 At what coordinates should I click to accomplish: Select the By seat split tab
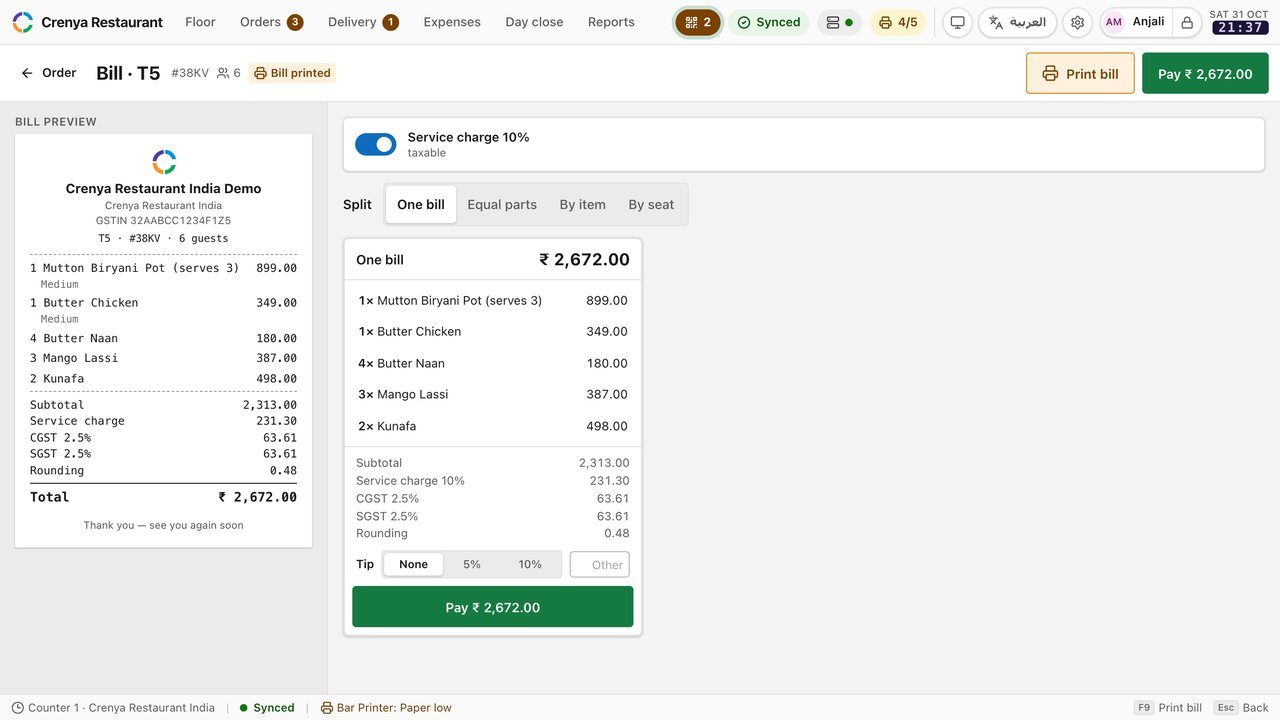point(651,204)
